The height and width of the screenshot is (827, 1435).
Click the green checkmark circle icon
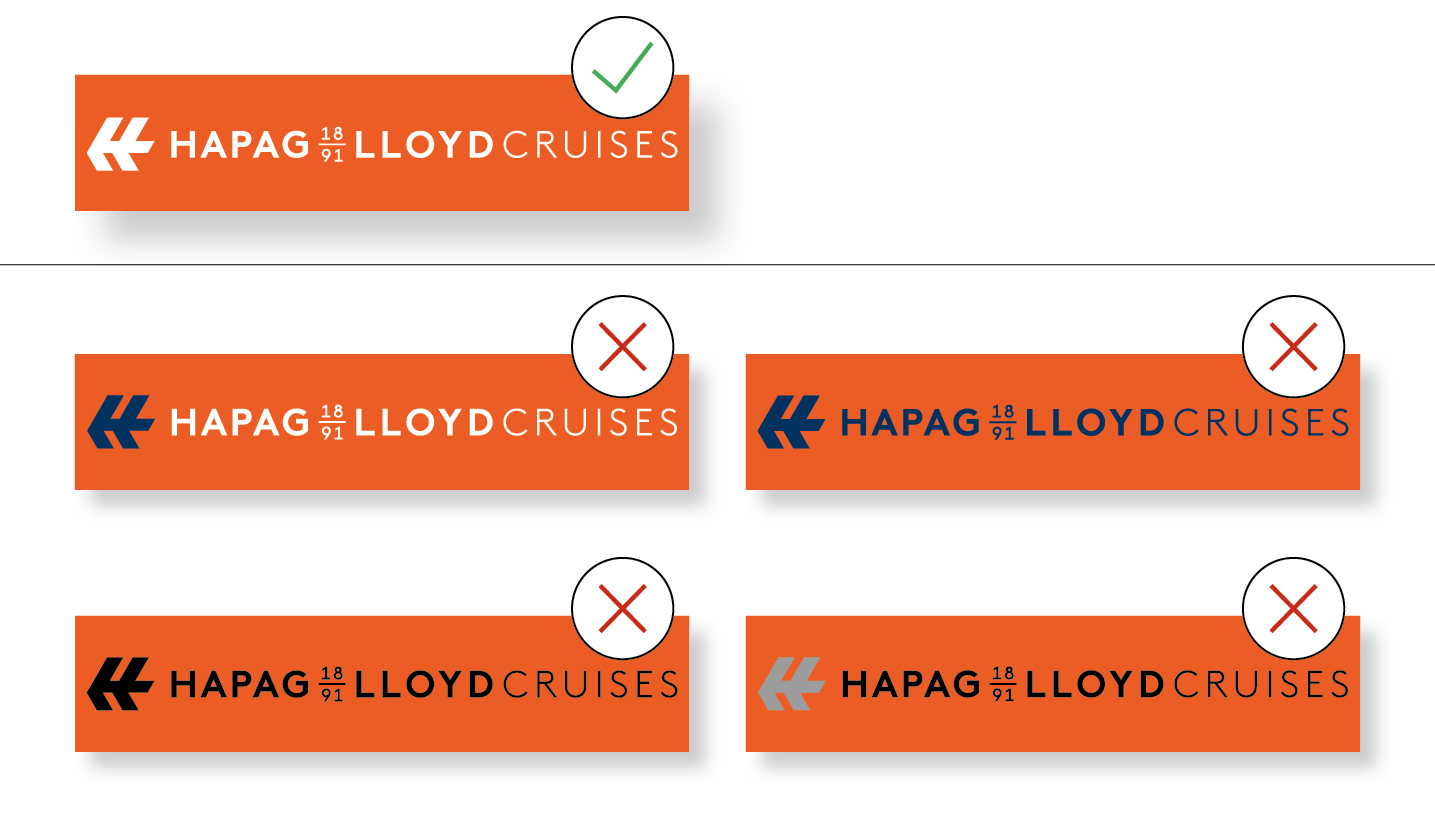622,68
